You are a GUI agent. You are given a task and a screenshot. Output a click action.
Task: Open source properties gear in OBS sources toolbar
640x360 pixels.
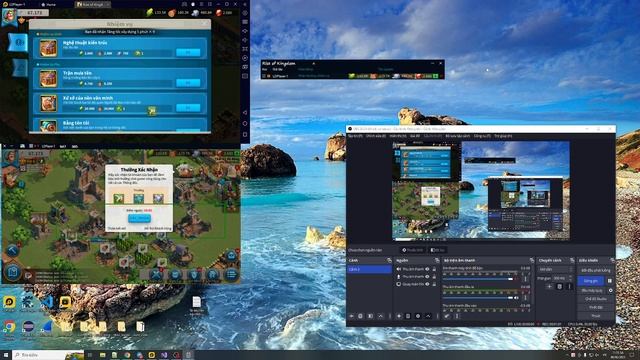click(x=418, y=316)
